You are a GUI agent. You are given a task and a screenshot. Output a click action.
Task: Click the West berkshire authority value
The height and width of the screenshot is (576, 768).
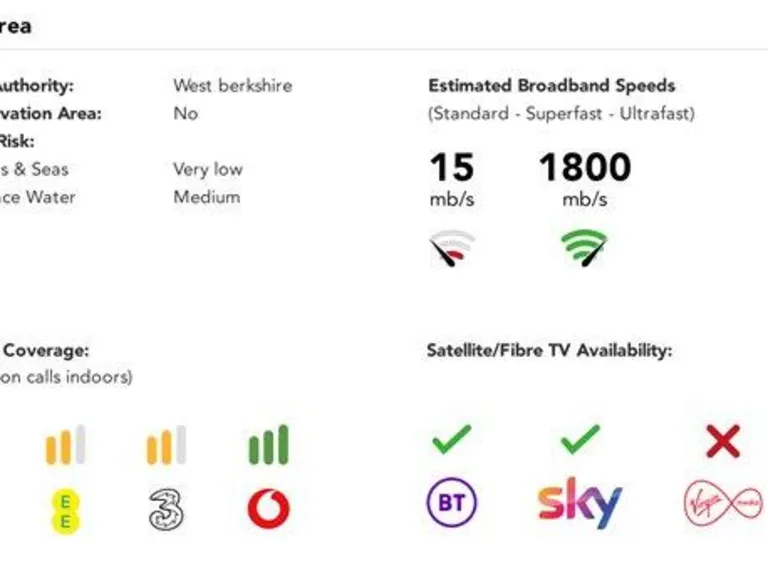point(232,86)
